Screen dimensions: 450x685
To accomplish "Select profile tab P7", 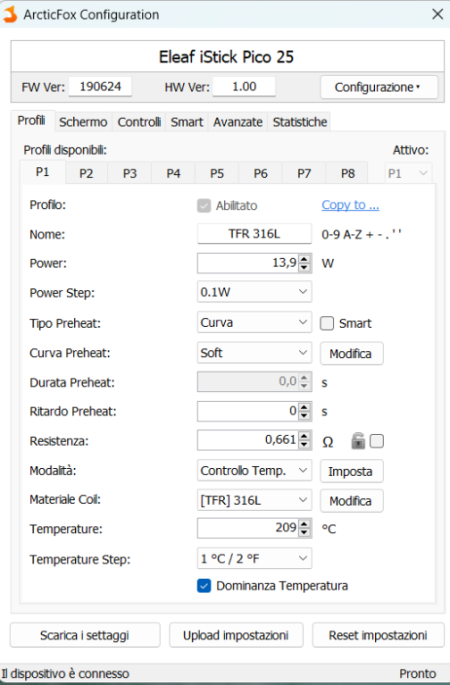I will point(305,173).
